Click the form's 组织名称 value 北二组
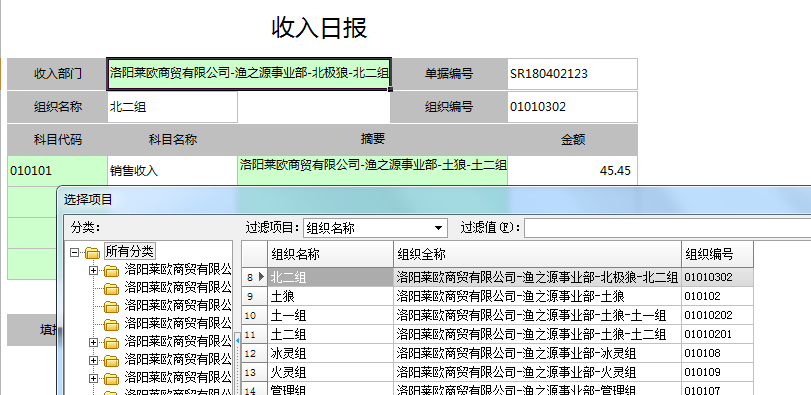Viewport: 811px width, 395px height. pos(172,107)
